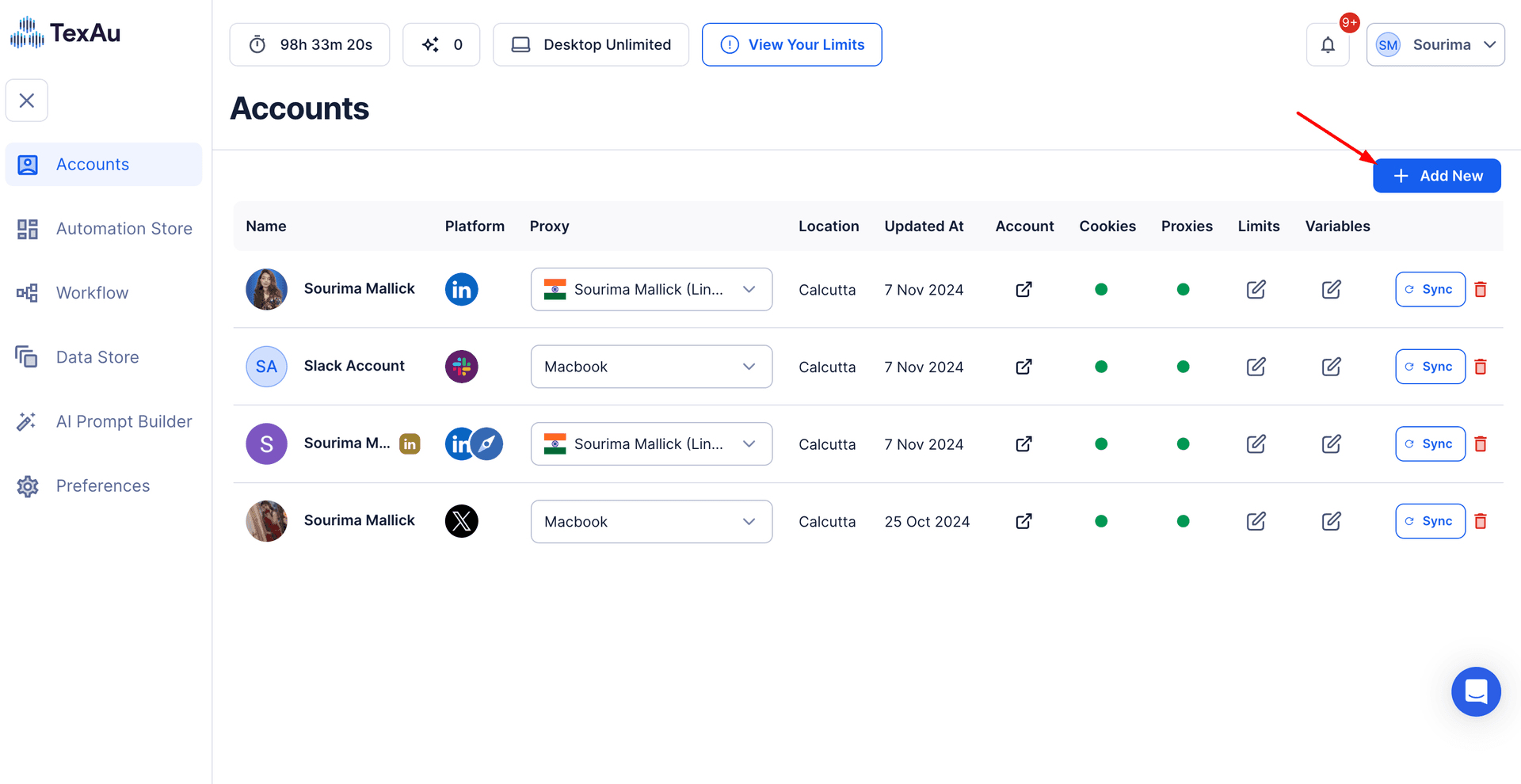
Task: Click the X platform icon in last row
Action: [x=461, y=521]
